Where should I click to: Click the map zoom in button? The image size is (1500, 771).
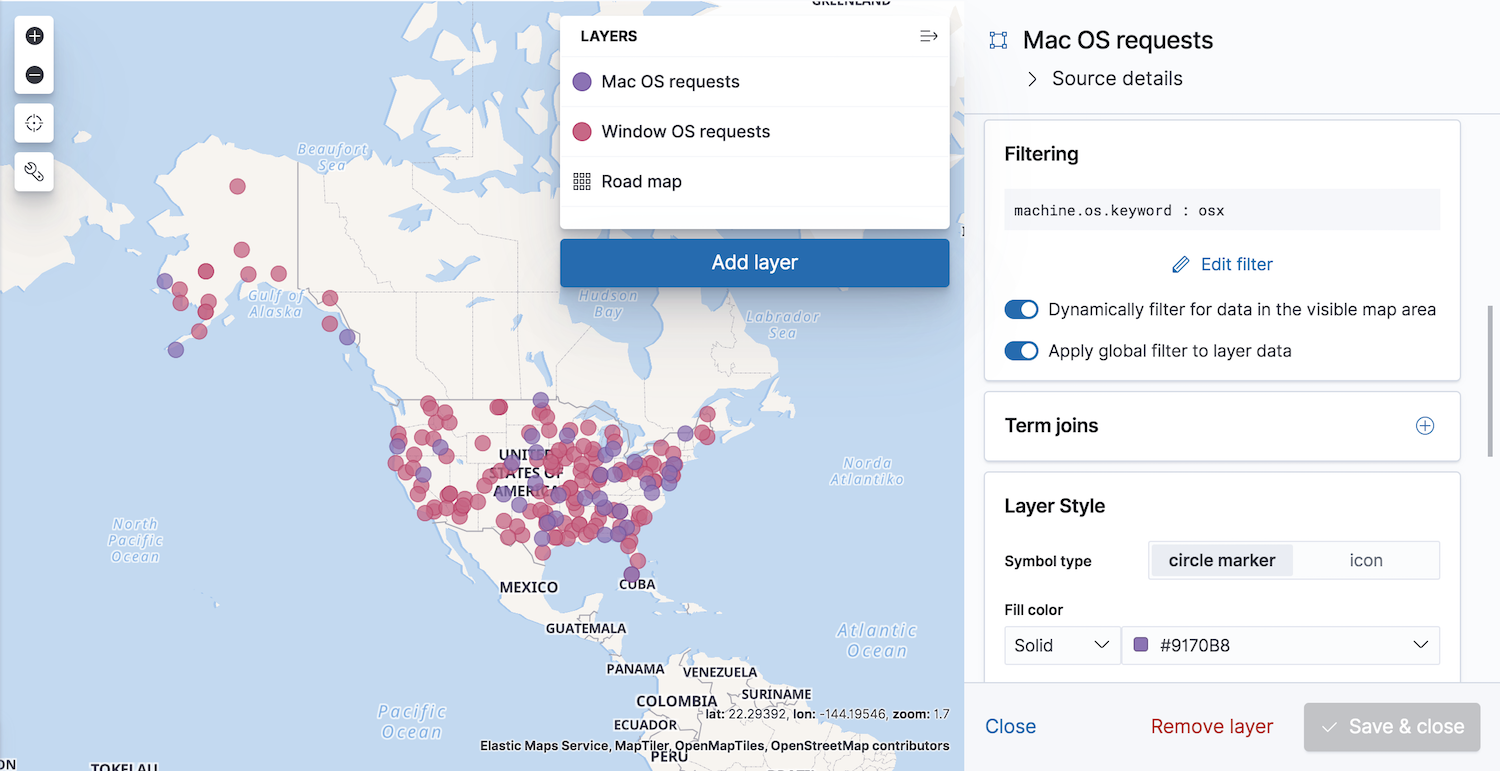[34, 36]
